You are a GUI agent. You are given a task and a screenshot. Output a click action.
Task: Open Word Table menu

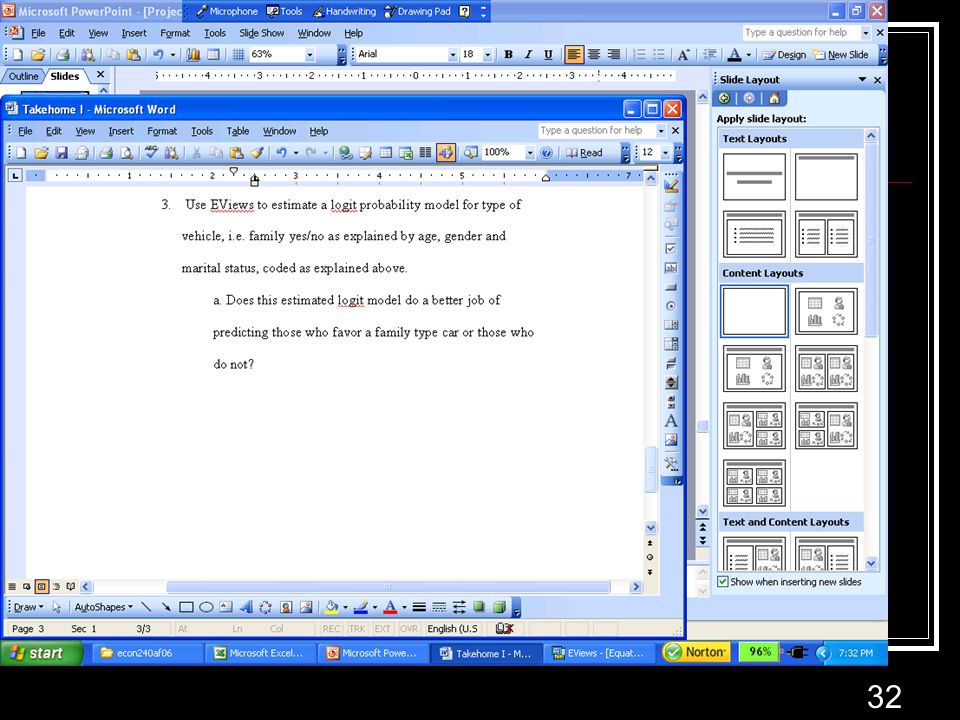(x=238, y=131)
